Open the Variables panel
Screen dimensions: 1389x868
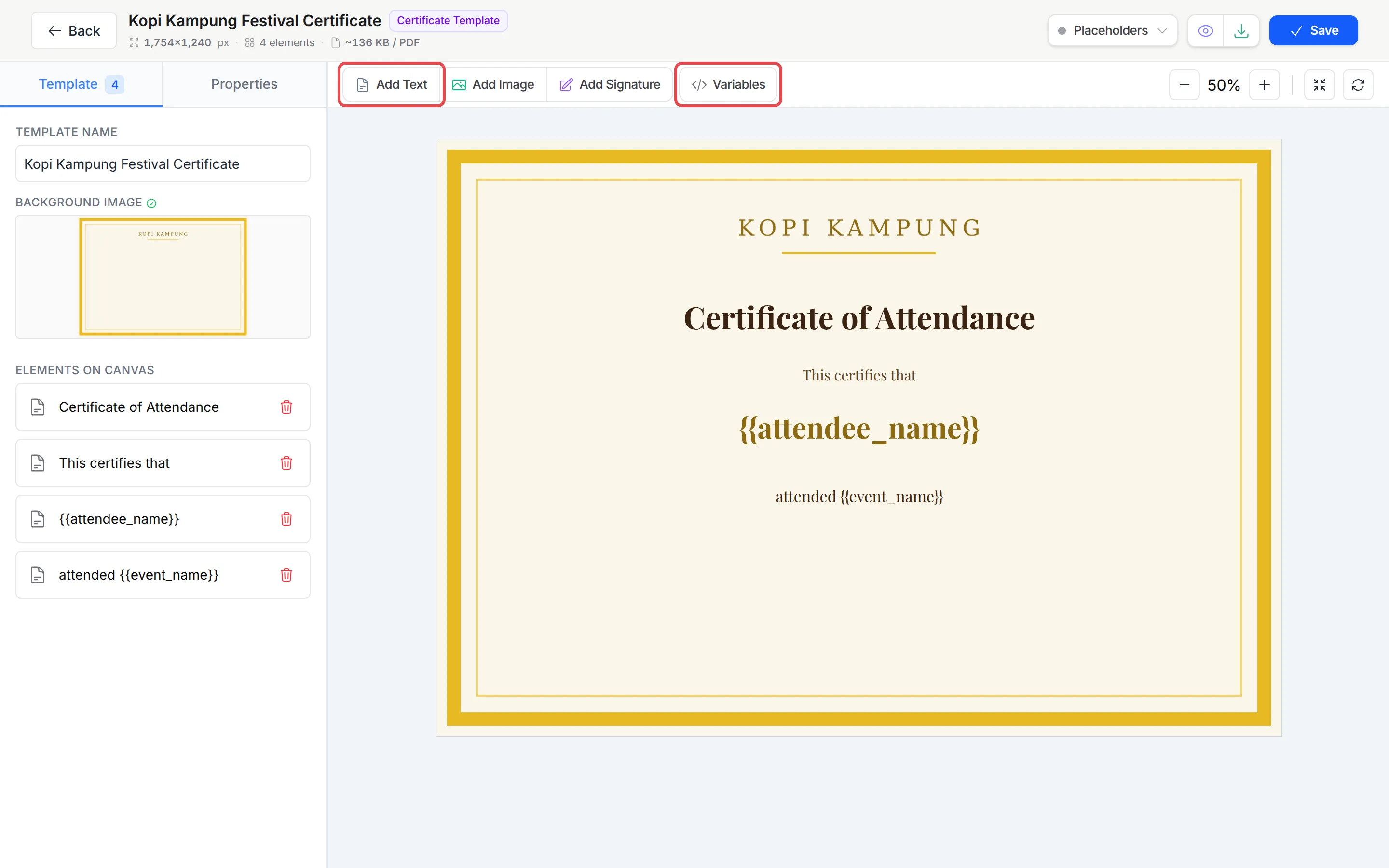coord(728,84)
